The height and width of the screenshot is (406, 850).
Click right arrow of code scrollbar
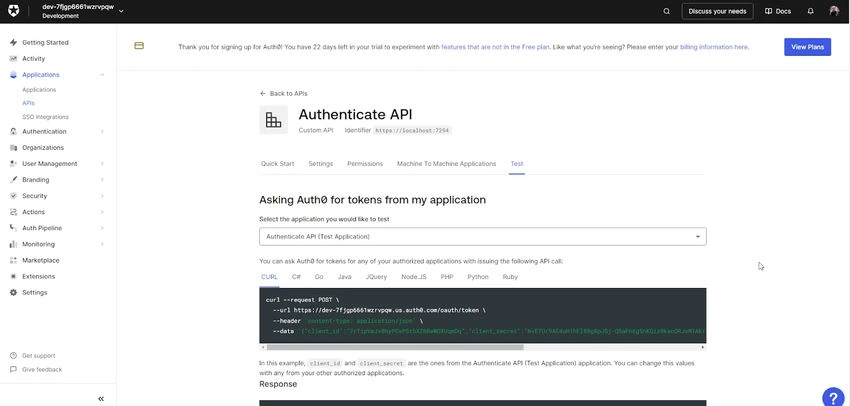point(703,347)
